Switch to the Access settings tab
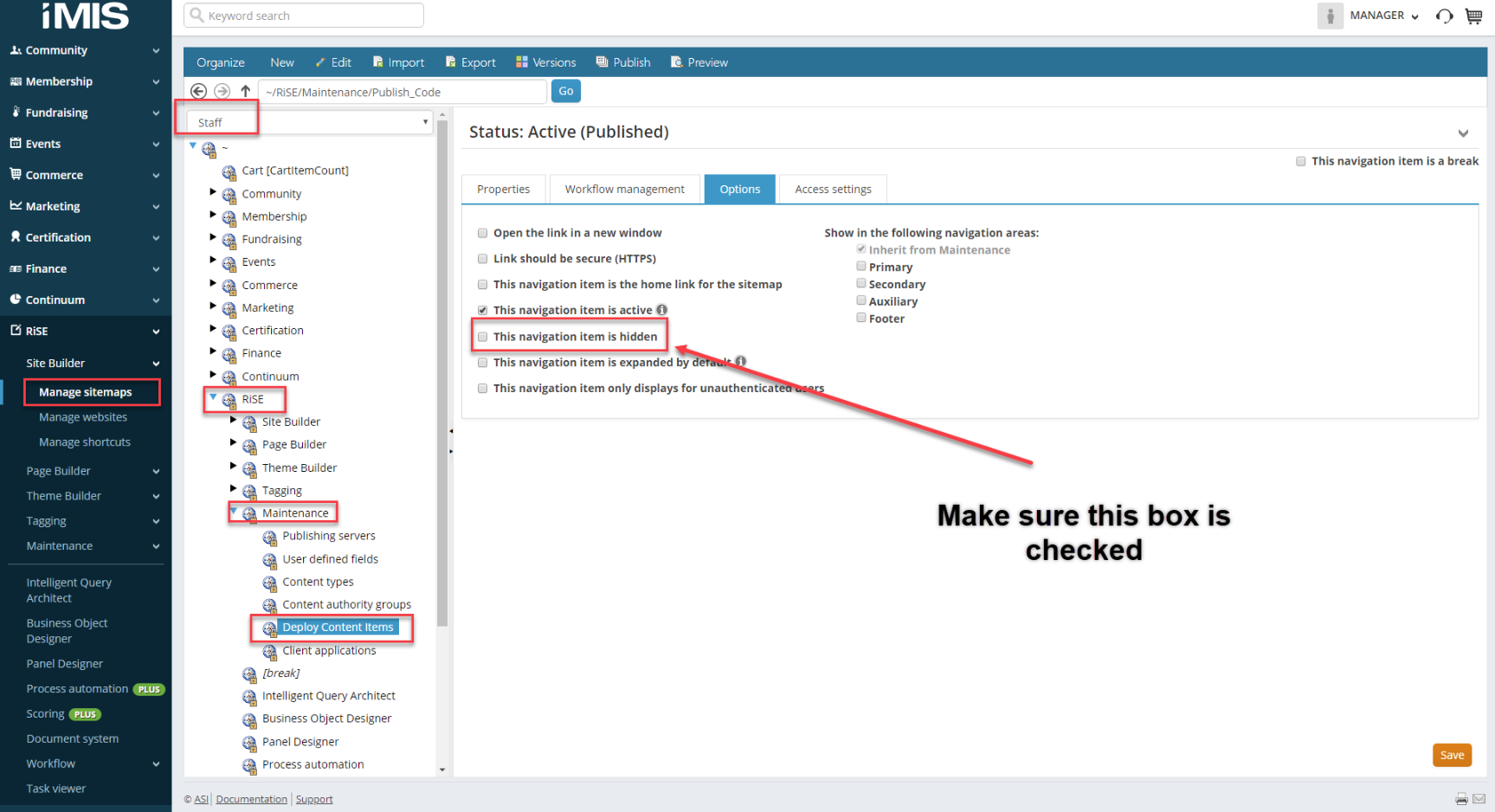The image size is (1495, 812). tap(833, 189)
